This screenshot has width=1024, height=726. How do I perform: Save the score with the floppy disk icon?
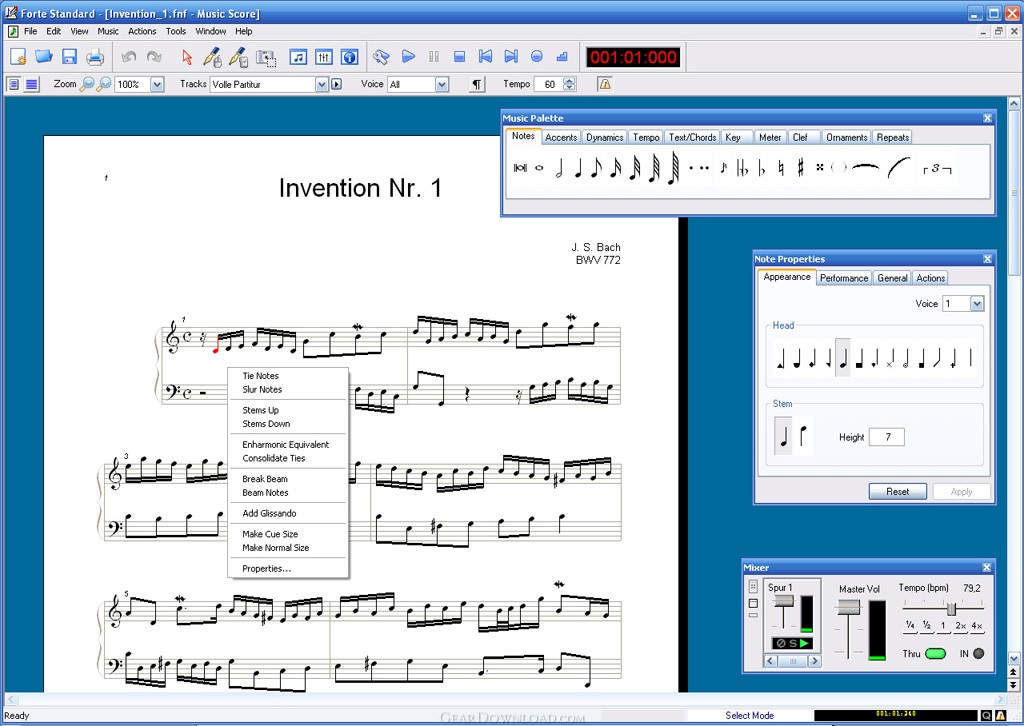[x=69, y=57]
